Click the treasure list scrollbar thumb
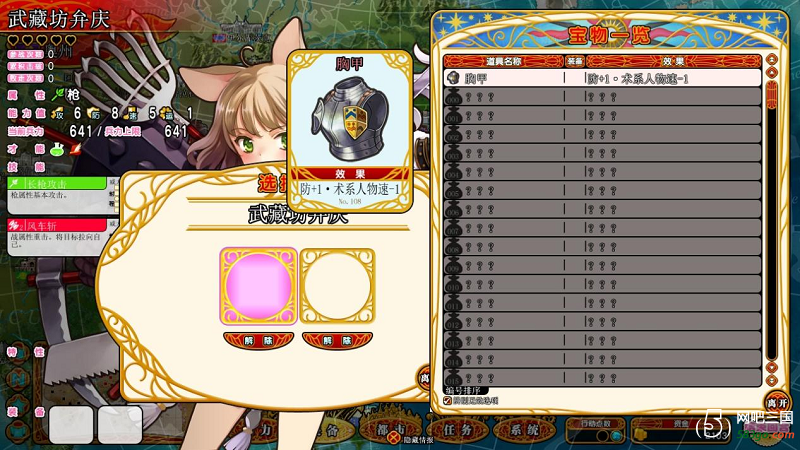The height and width of the screenshot is (450, 800). tap(771, 95)
